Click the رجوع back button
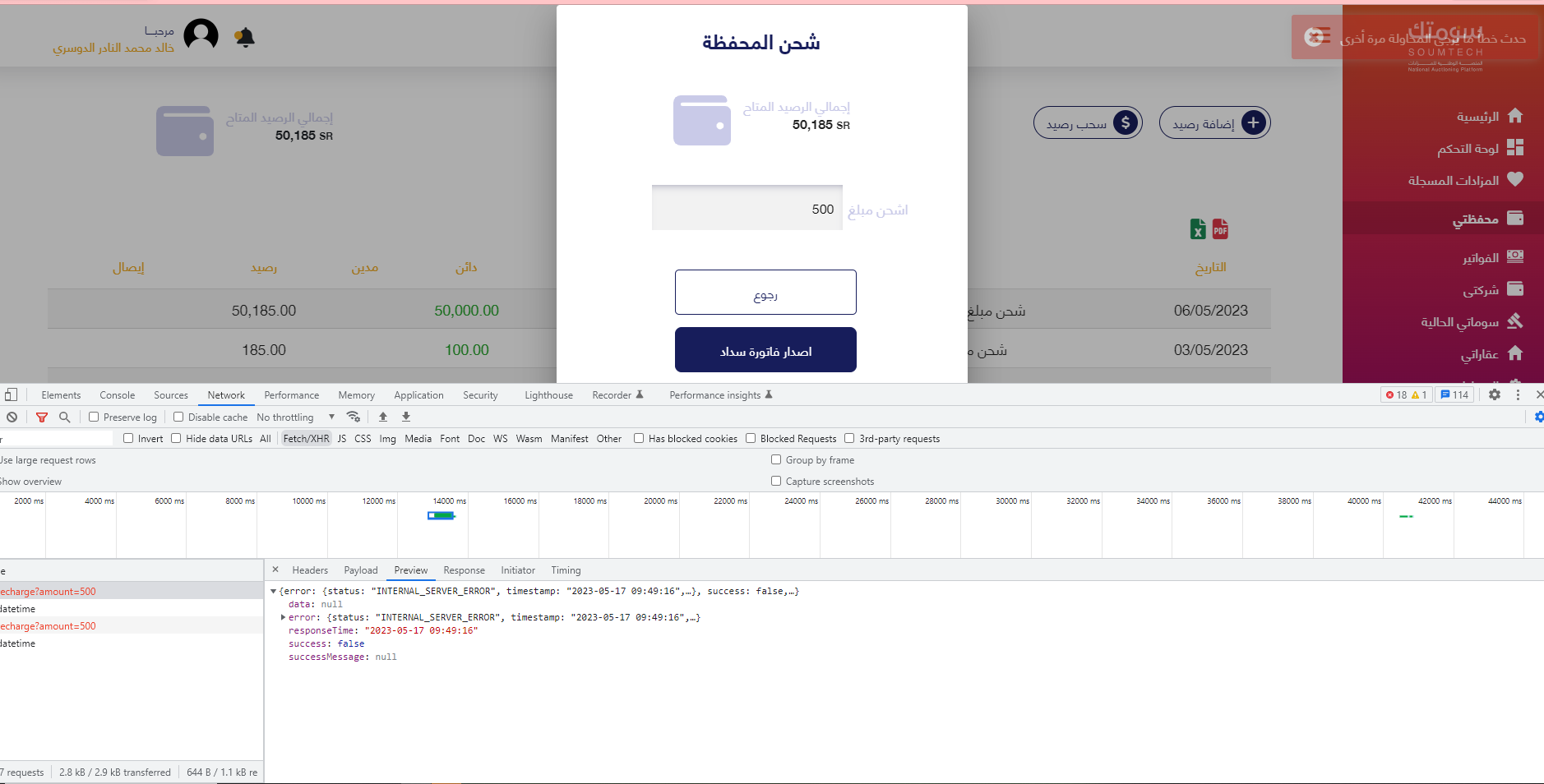 [x=765, y=293]
